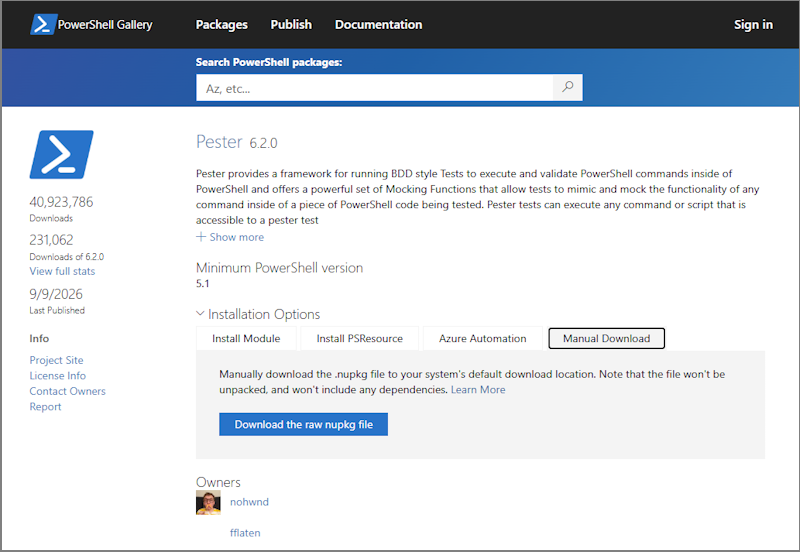Select the Manual Download tab
The image size is (800, 552).
tap(606, 338)
